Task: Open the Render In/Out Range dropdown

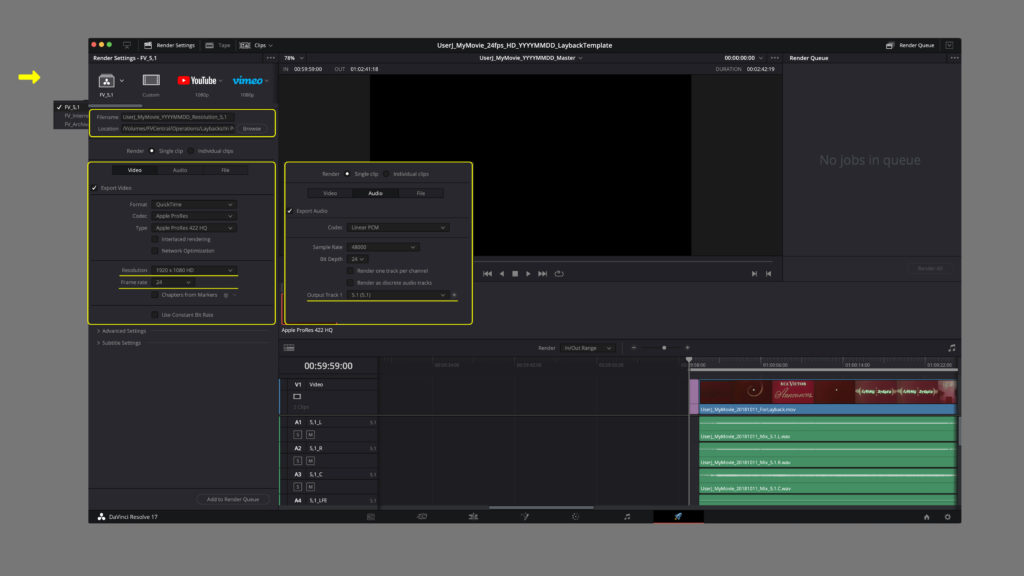Action: pyautogui.click(x=587, y=348)
